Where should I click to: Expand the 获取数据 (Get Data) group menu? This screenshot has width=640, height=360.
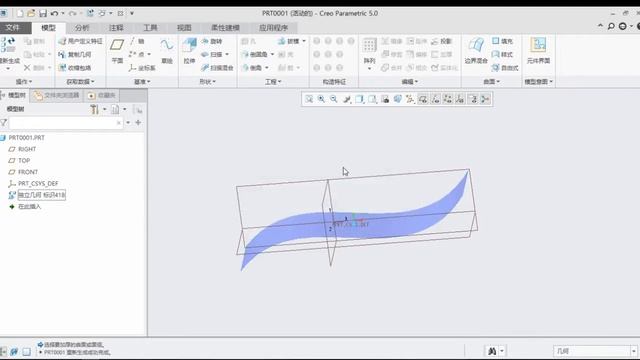point(80,82)
